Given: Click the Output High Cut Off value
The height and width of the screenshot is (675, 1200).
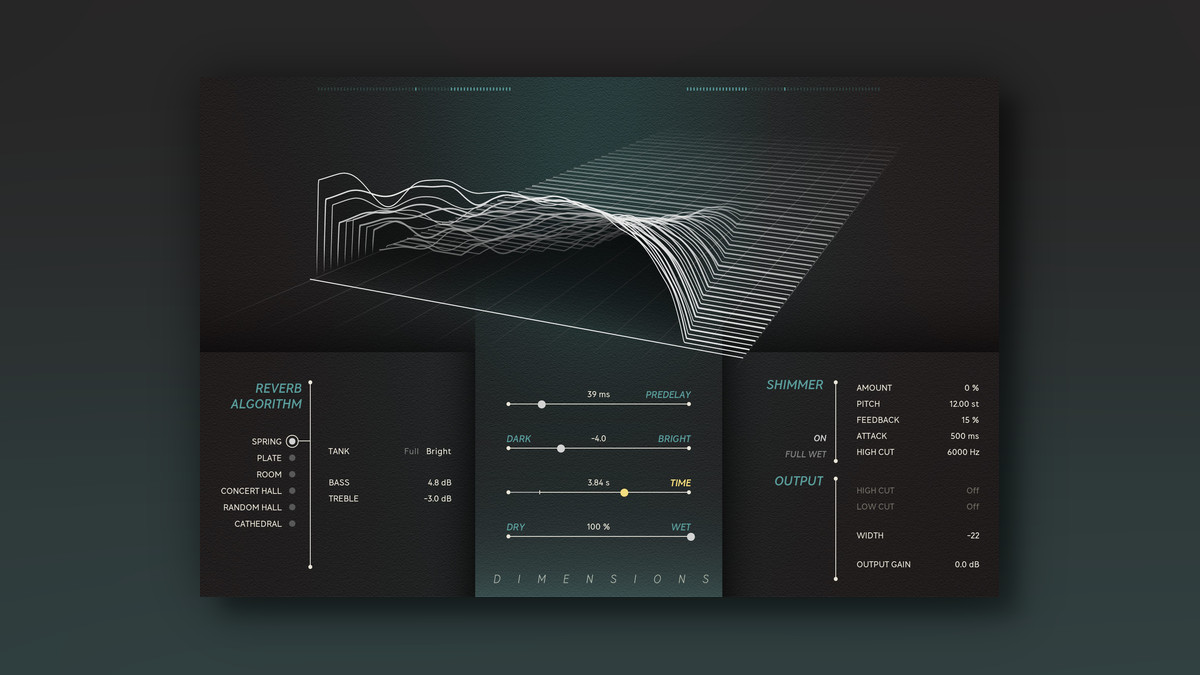Looking at the screenshot, I should coord(973,491).
